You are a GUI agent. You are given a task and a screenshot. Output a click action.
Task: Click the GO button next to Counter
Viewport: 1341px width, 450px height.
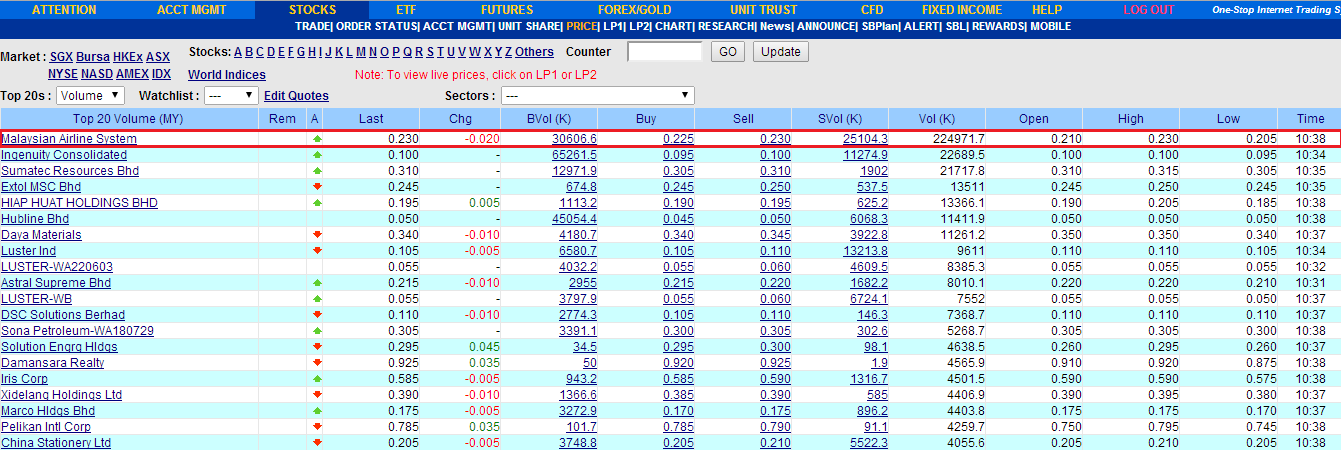728,52
